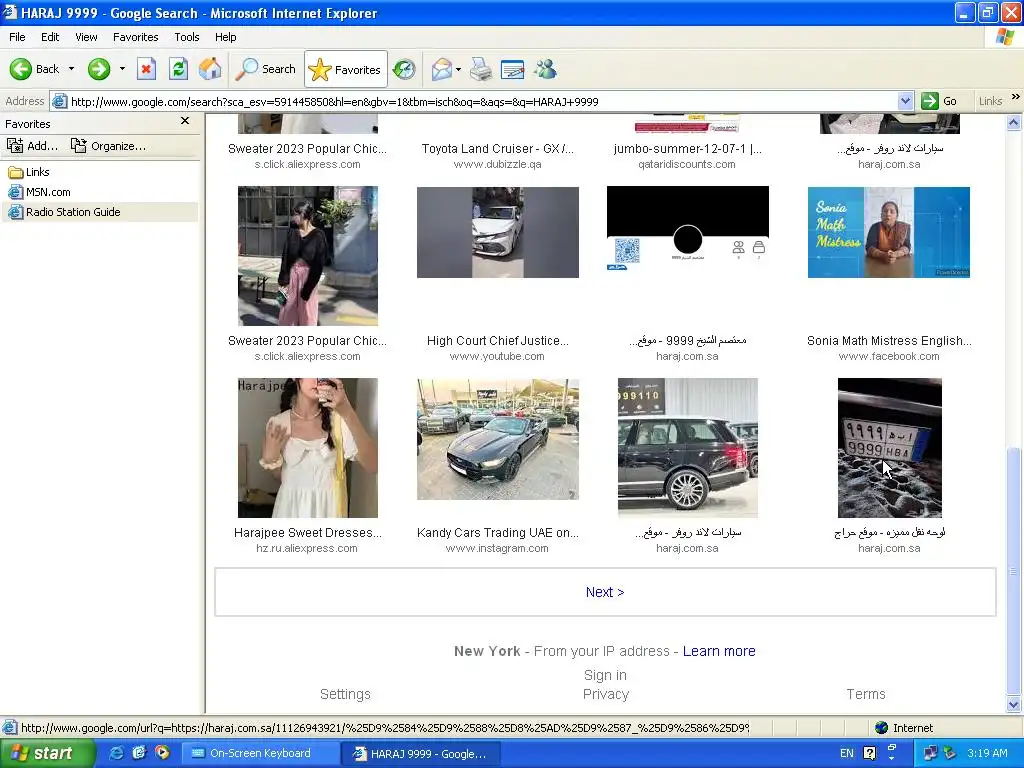Launch Windows Media Player from Quick Launch
Screen dimensions: 1024x768
tap(162, 753)
